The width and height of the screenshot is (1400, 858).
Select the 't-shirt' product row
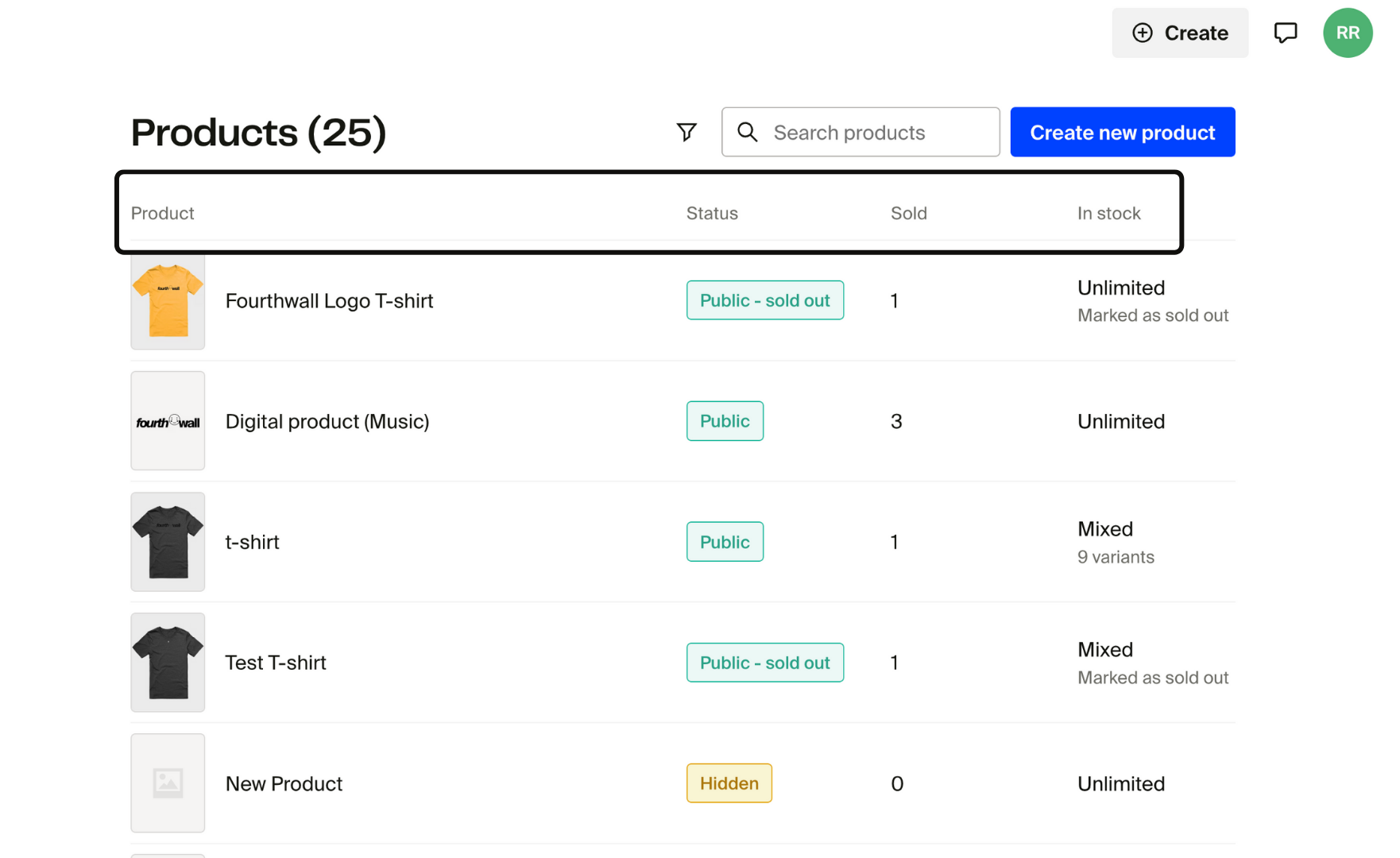point(252,542)
